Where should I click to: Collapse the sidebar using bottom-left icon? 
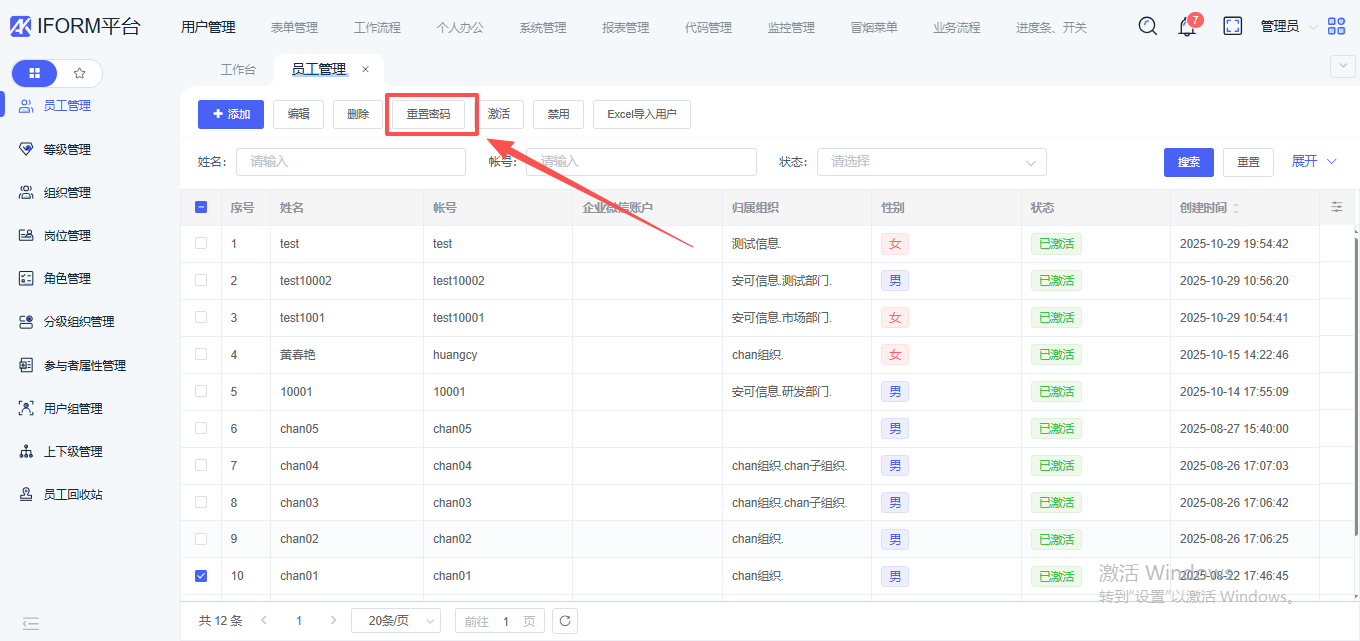click(31, 623)
